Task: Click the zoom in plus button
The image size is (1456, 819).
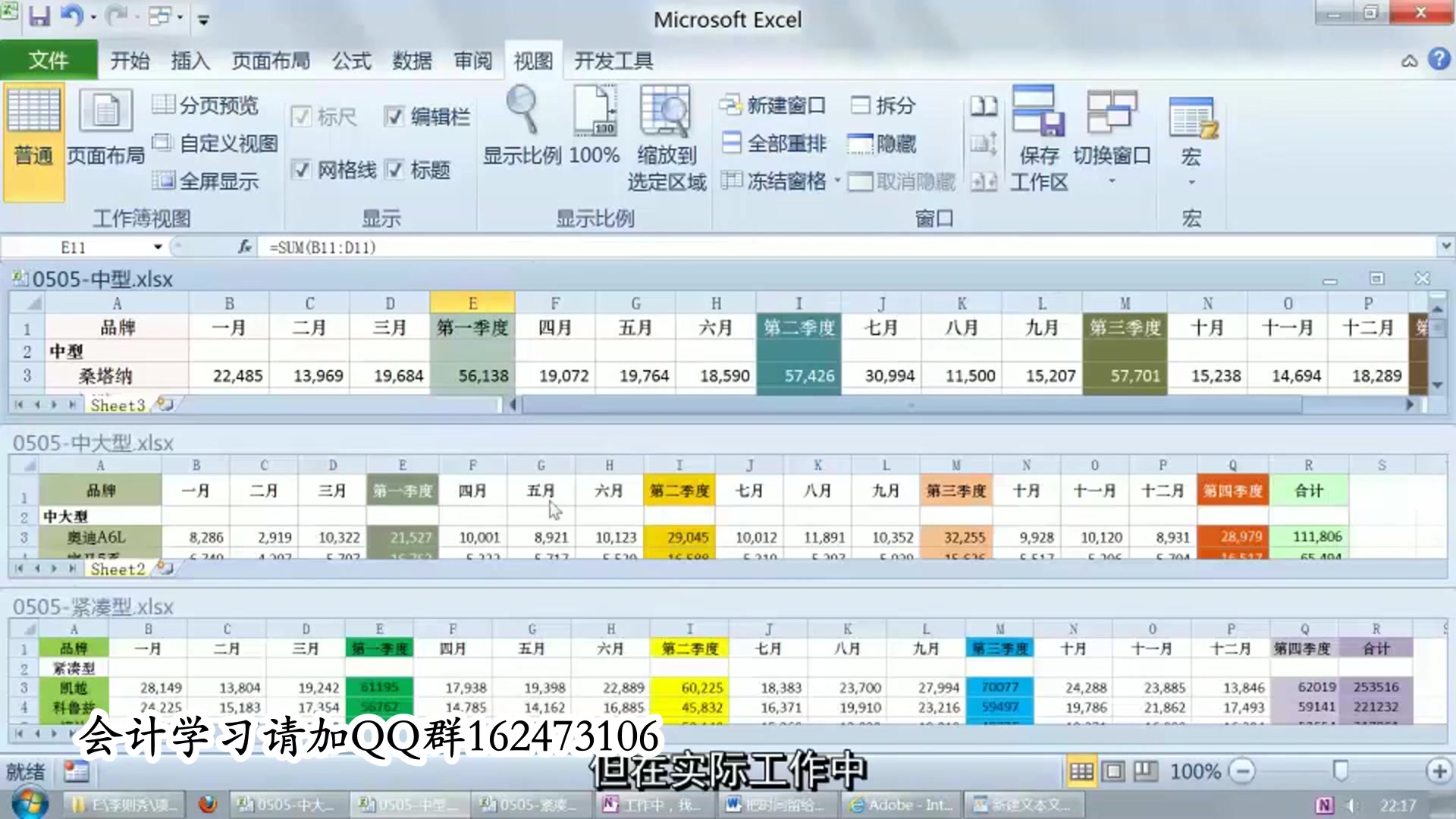Action: [x=1438, y=772]
